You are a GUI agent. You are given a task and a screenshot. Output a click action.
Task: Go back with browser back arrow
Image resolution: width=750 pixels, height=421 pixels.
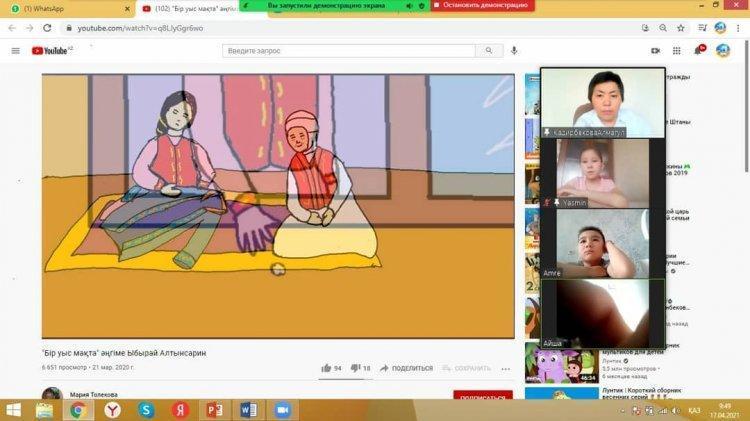12,28
